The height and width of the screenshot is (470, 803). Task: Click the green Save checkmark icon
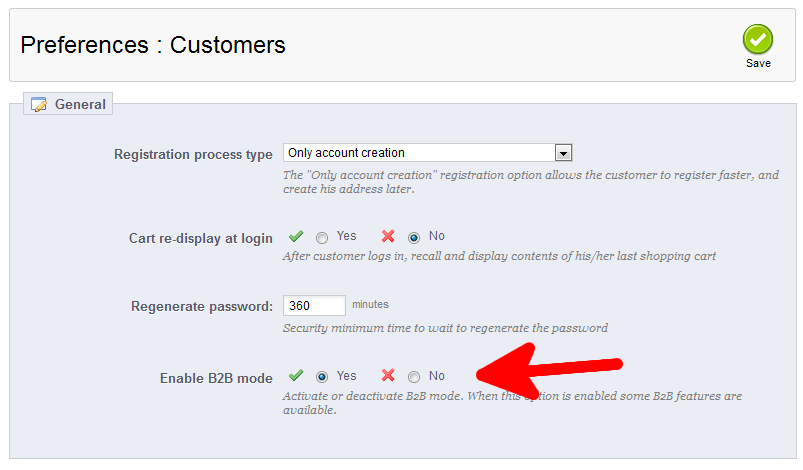(x=758, y=40)
